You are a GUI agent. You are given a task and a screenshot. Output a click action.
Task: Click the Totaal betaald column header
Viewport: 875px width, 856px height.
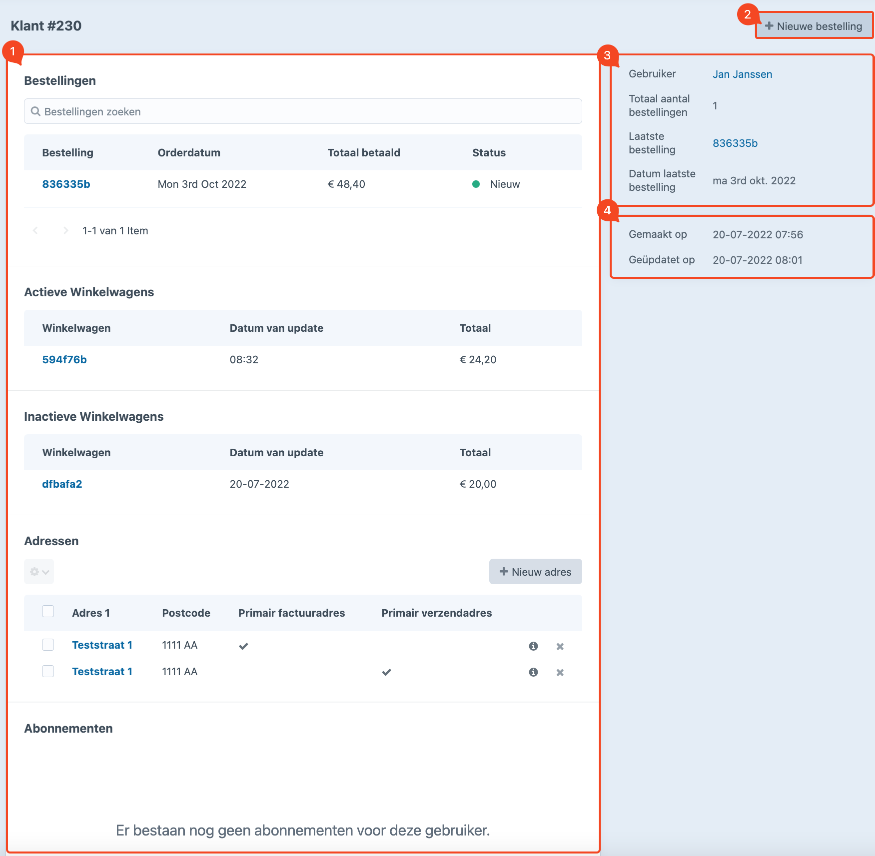tap(364, 153)
